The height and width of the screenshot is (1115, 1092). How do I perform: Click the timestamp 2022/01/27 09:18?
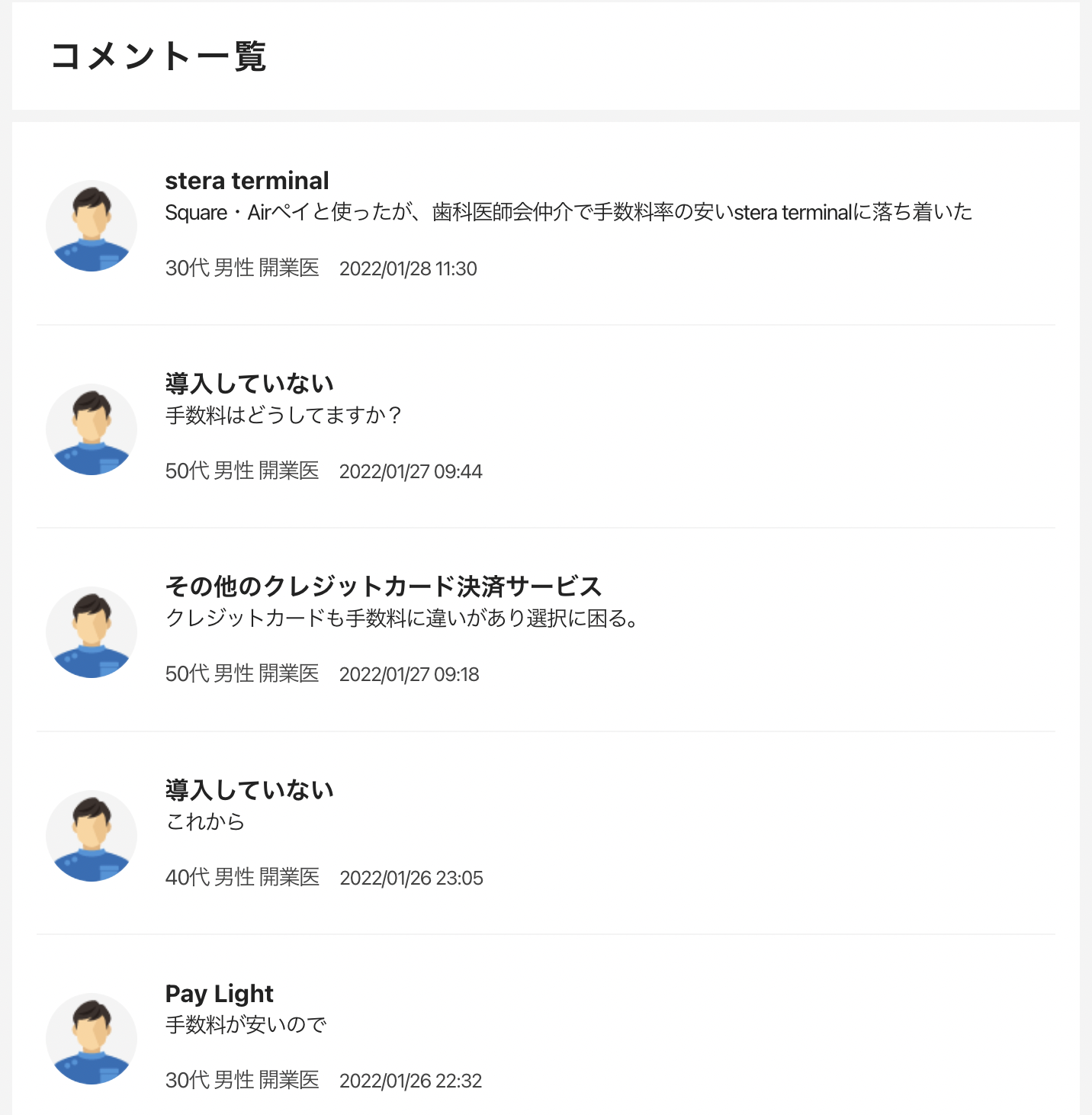coord(409,674)
